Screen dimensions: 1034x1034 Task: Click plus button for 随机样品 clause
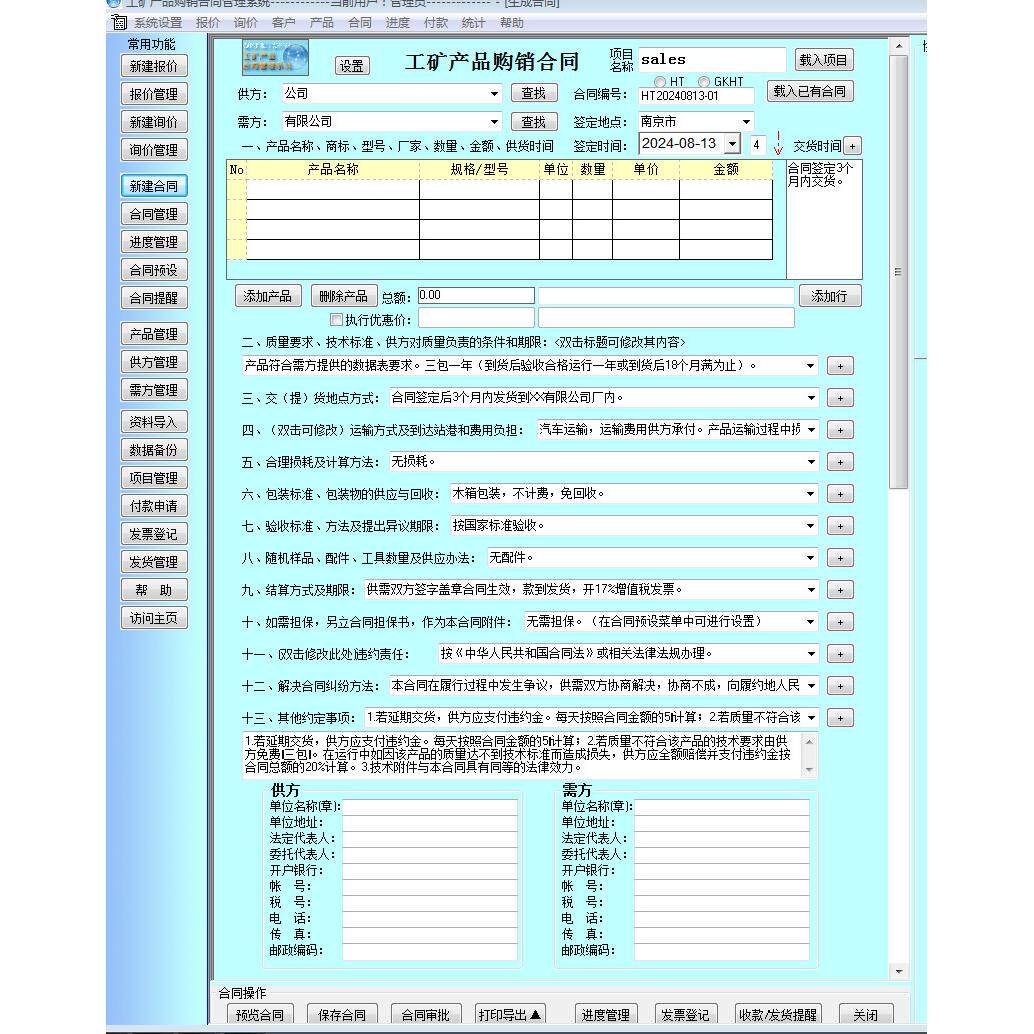(x=840, y=559)
